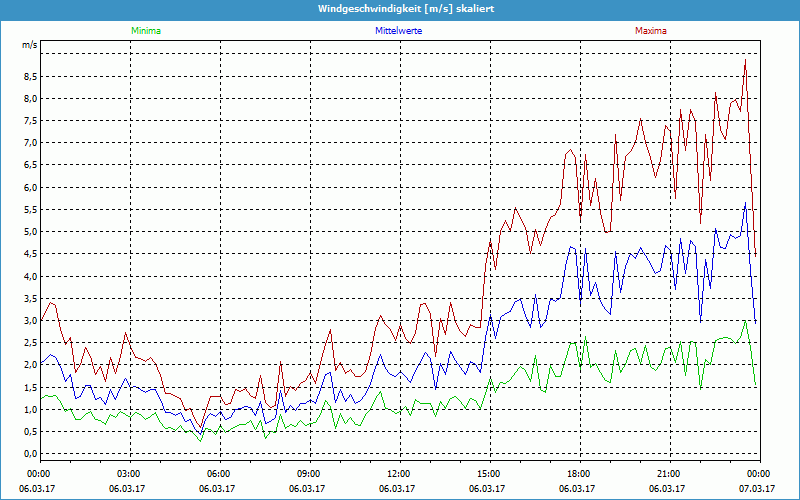
Task: Click the 07.03.17 date label
Action: pos(758,489)
